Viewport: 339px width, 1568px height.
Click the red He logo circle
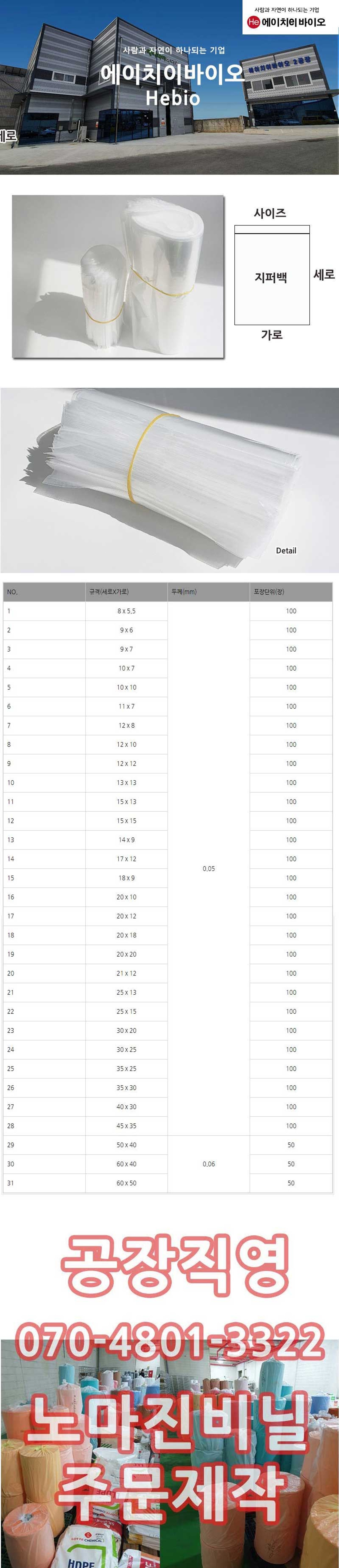253,22
